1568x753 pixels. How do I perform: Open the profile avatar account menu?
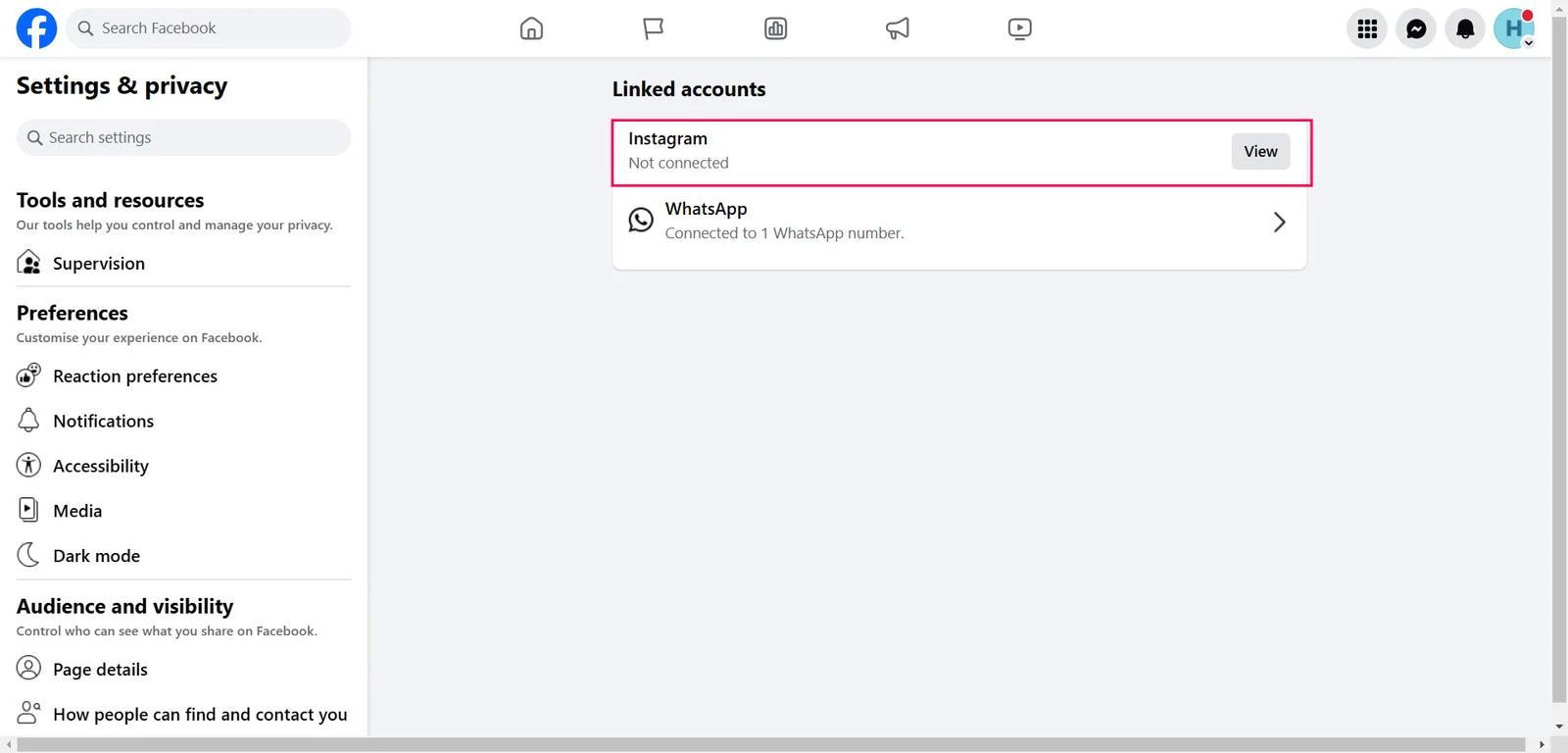1514,28
